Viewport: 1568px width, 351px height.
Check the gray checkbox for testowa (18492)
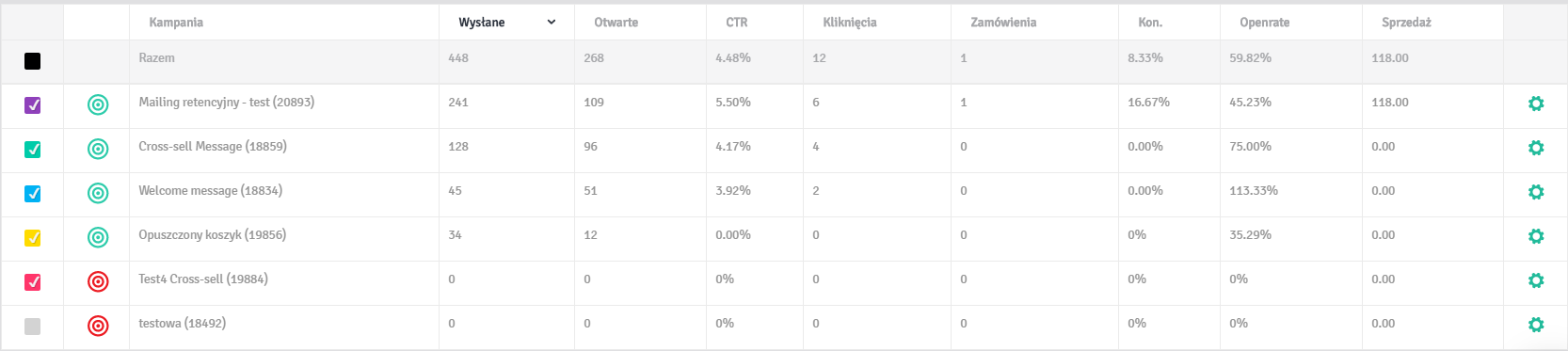pyautogui.click(x=32, y=327)
